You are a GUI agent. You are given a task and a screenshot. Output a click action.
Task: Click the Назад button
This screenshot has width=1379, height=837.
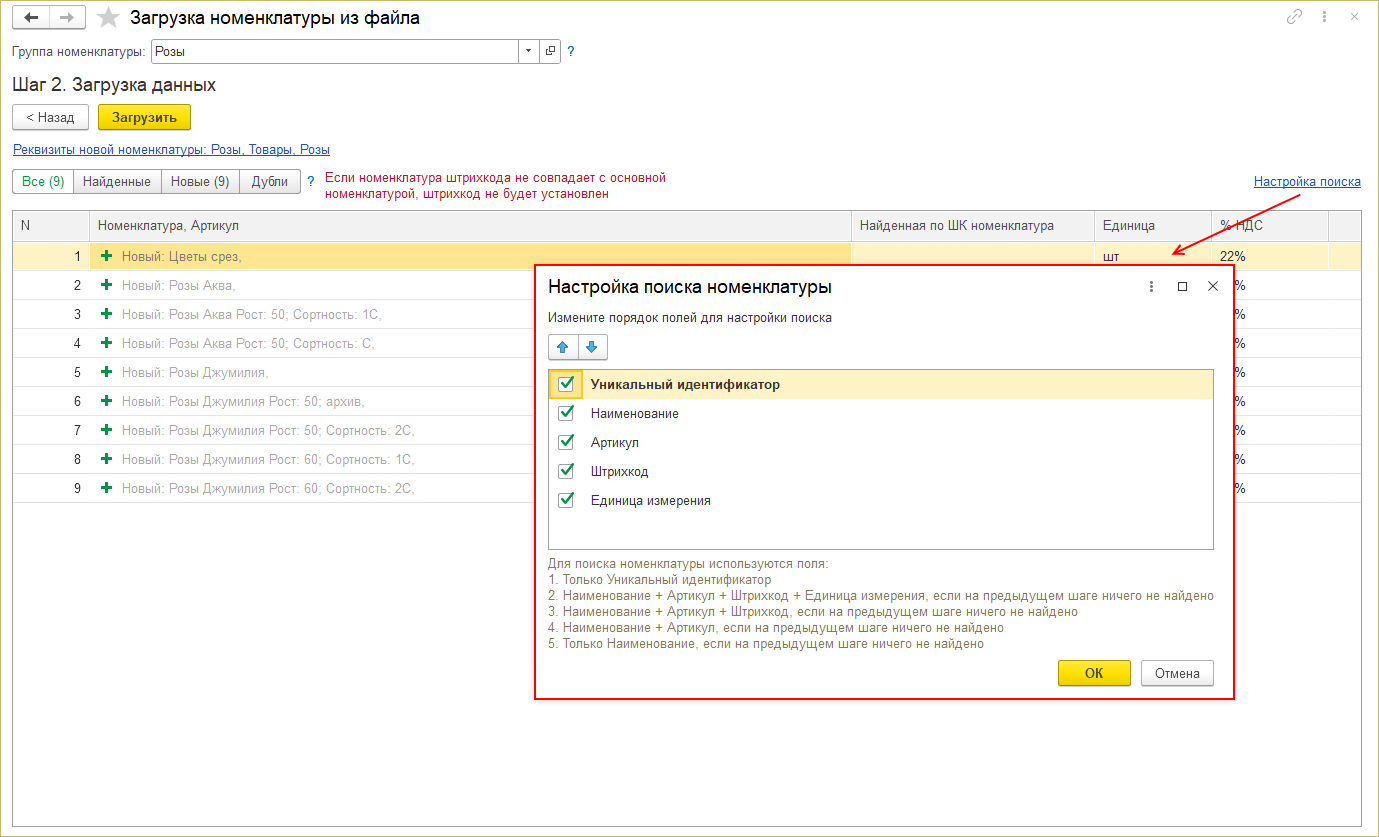click(x=50, y=117)
